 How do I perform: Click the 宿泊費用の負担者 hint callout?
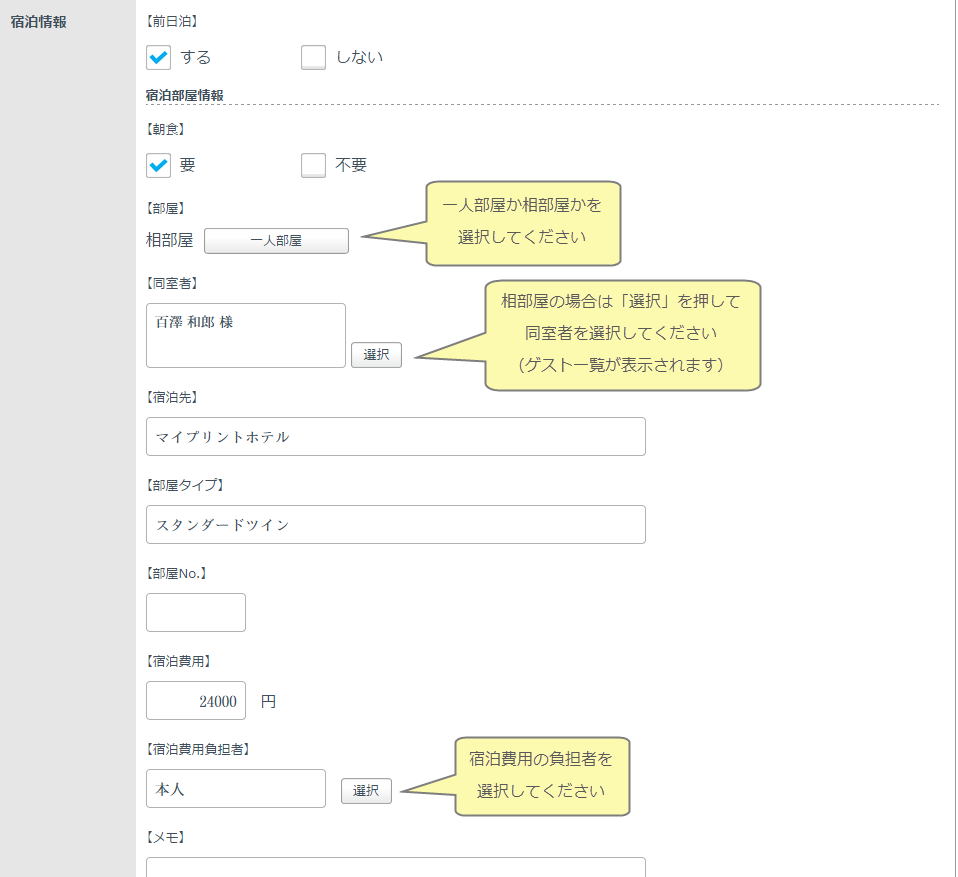(x=542, y=775)
